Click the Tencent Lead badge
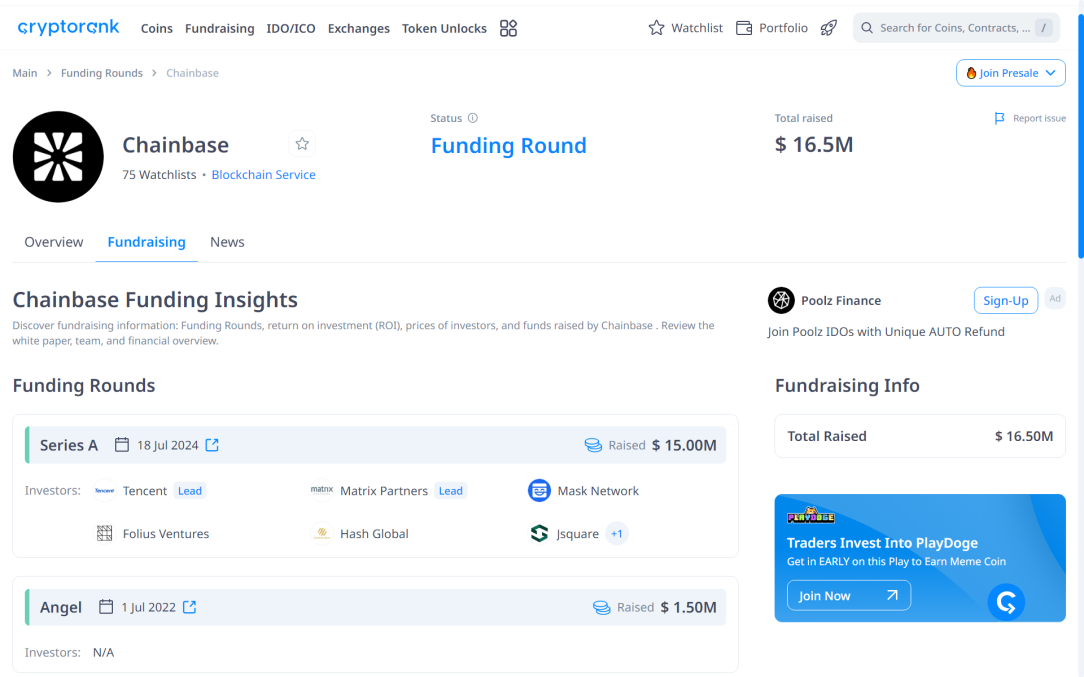This screenshot has width=1084, height=677. click(190, 490)
